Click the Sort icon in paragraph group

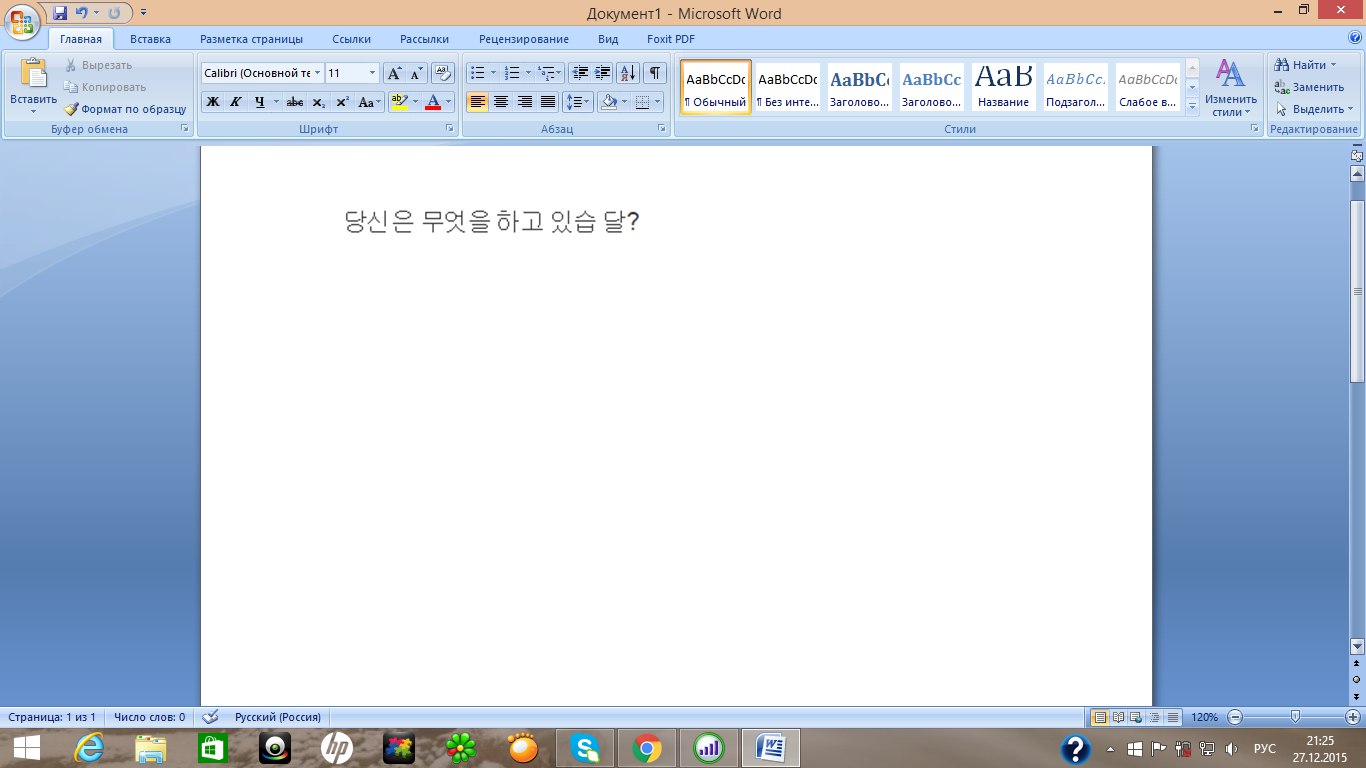click(x=628, y=73)
